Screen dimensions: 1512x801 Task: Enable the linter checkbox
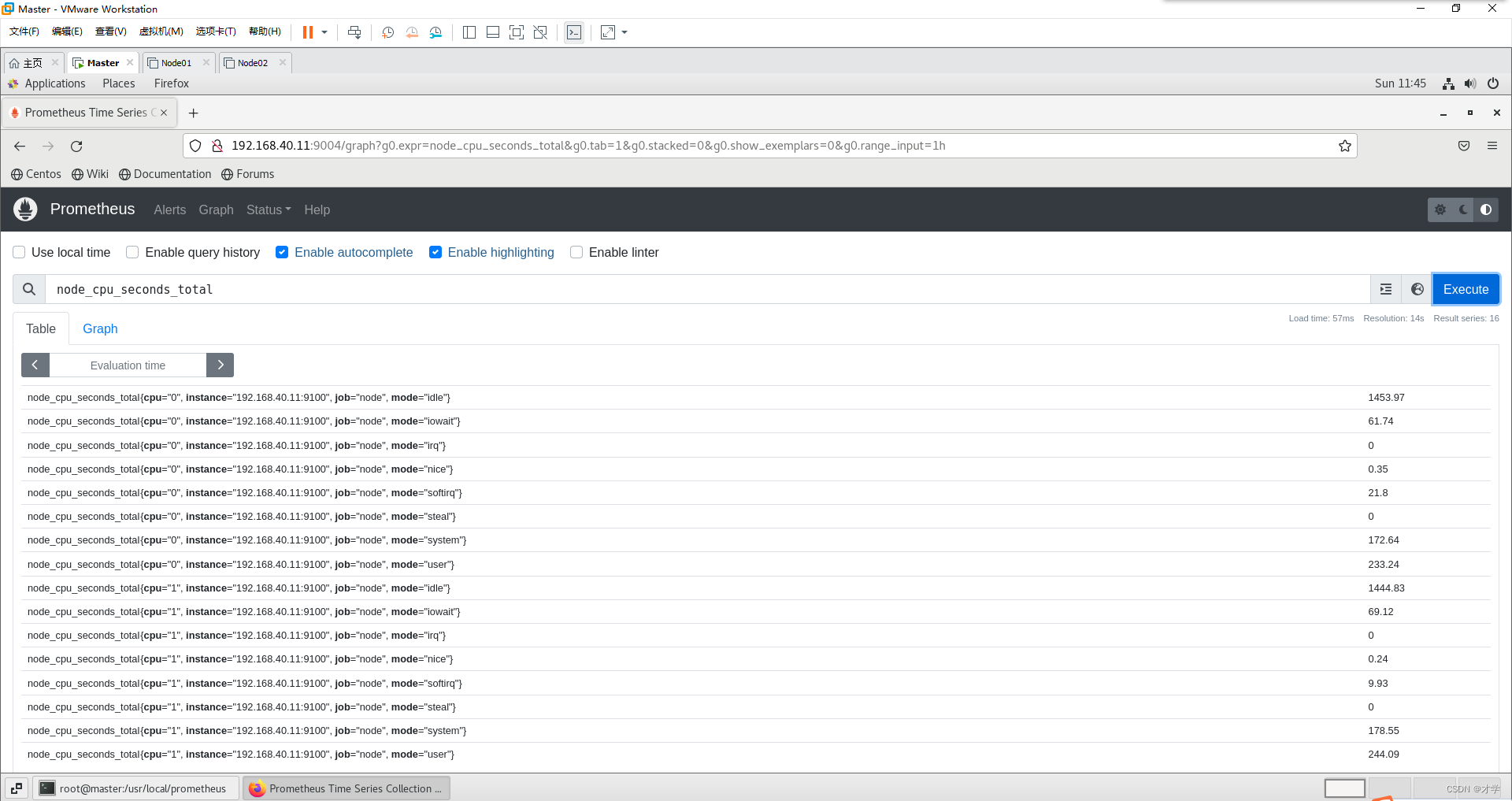pyautogui.click(x=576, y=252)
